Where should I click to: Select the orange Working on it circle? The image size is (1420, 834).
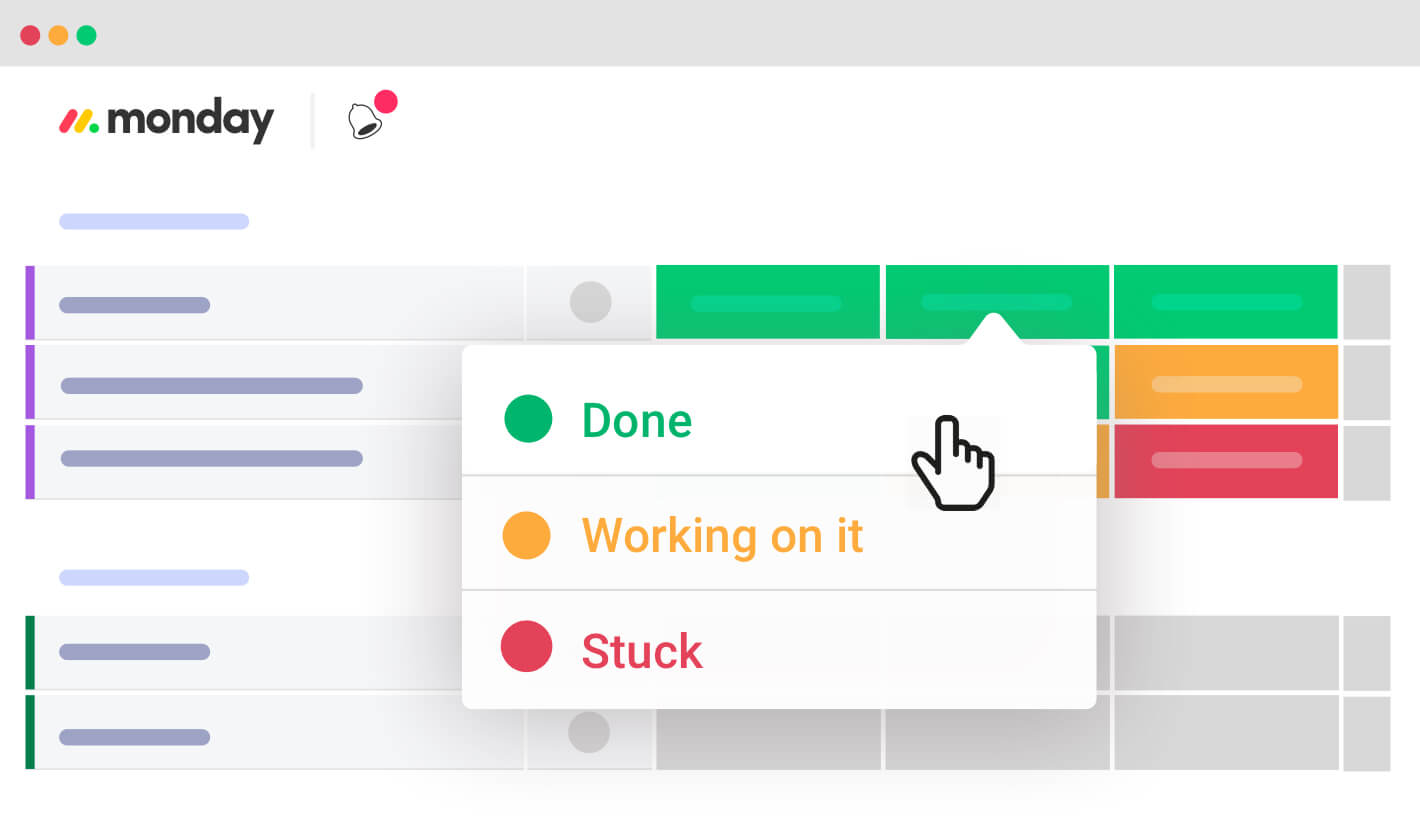(526, 535)
